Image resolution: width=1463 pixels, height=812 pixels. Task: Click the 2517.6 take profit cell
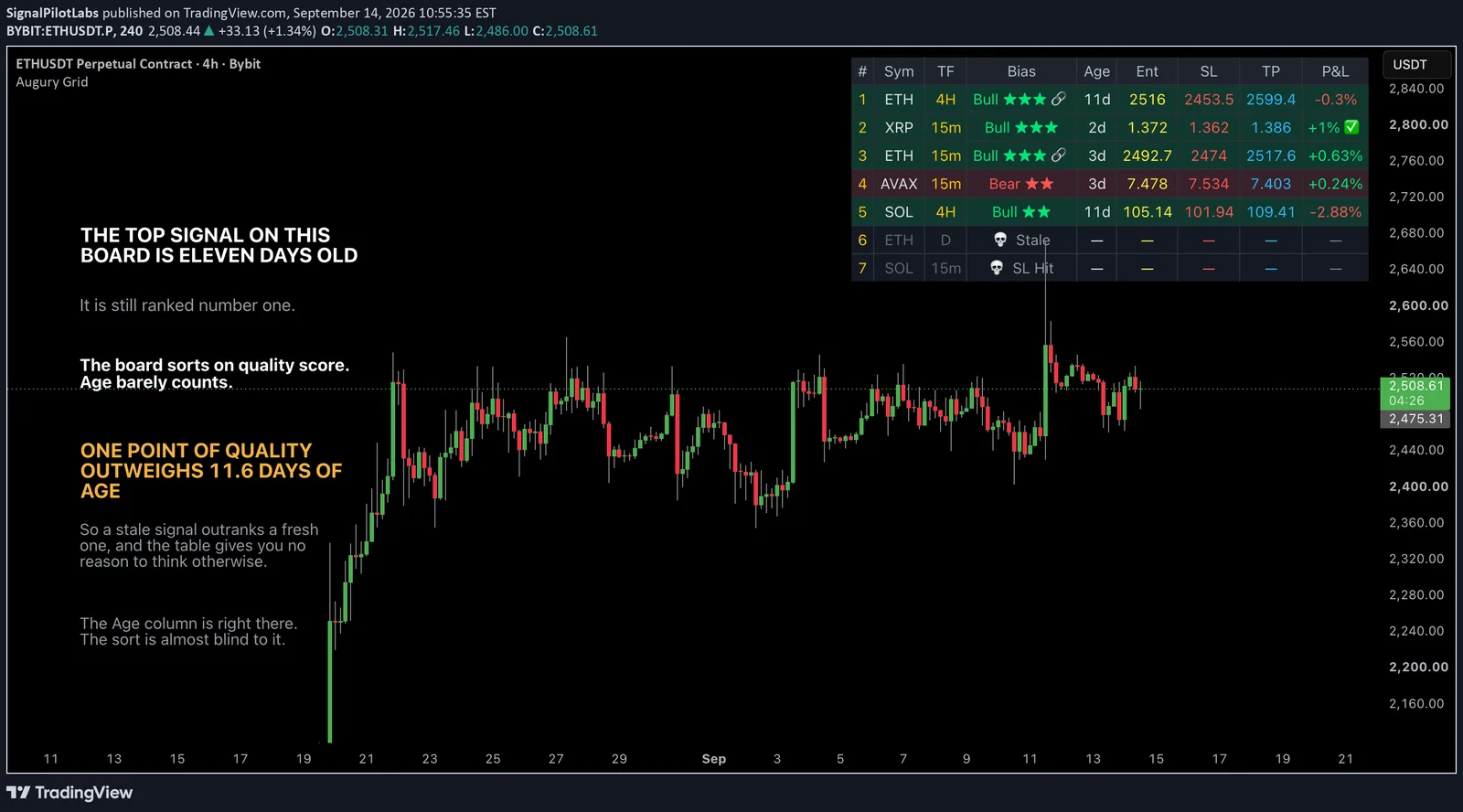1271,156
